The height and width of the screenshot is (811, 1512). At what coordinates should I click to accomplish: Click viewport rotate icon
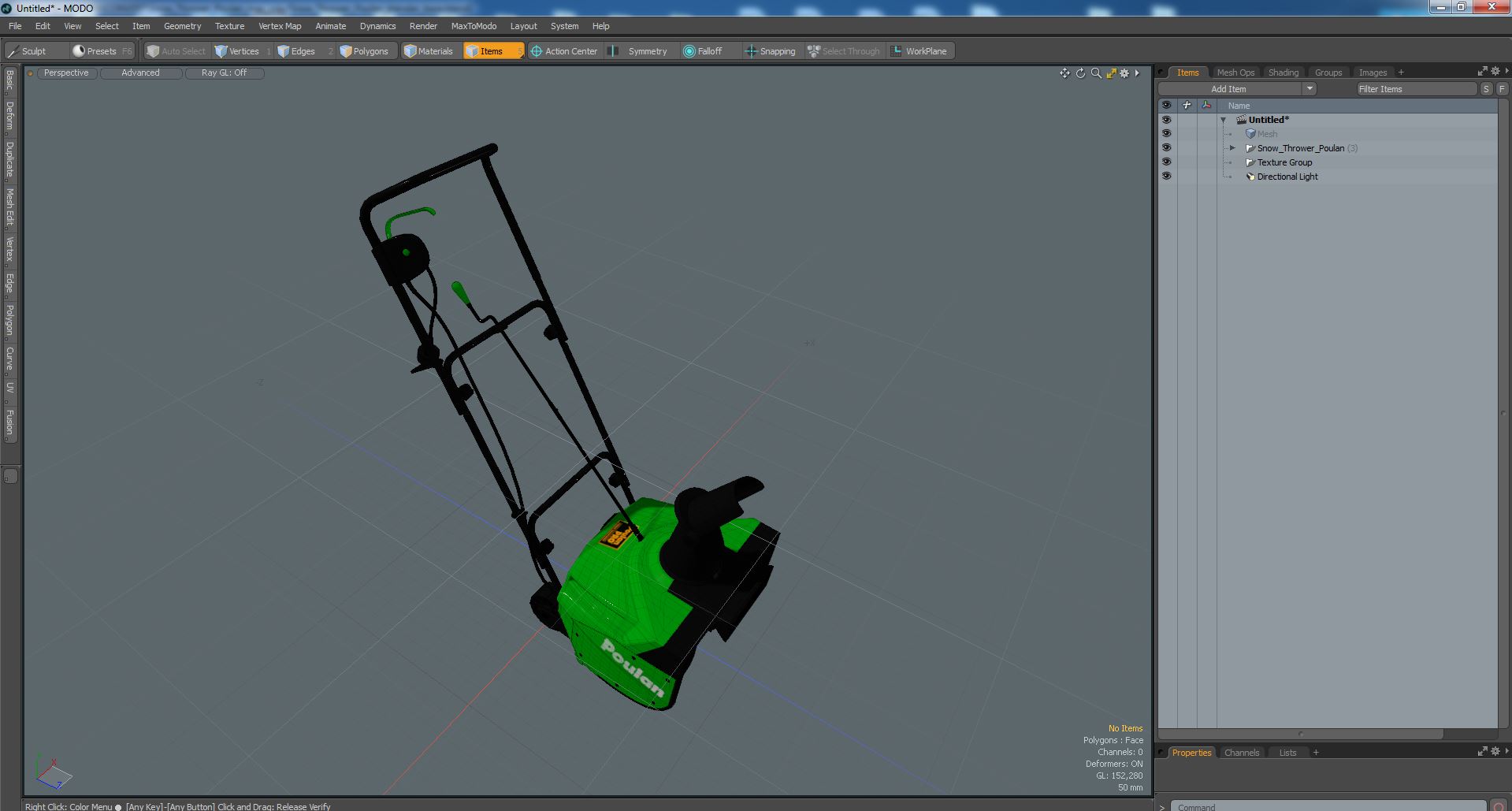pos(1080,73)
